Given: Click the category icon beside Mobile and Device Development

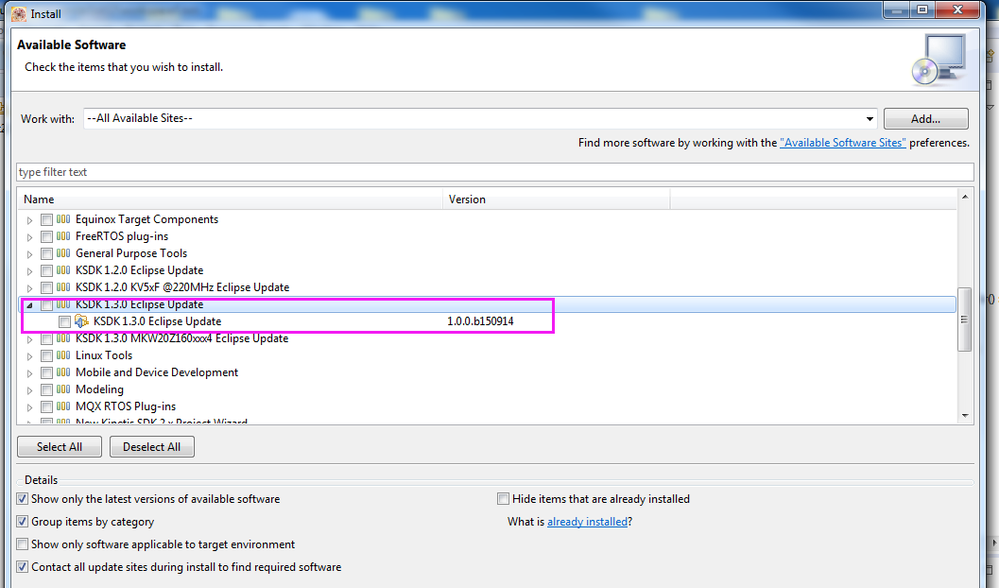Looking at the screenshot, I should coord(63,372).
